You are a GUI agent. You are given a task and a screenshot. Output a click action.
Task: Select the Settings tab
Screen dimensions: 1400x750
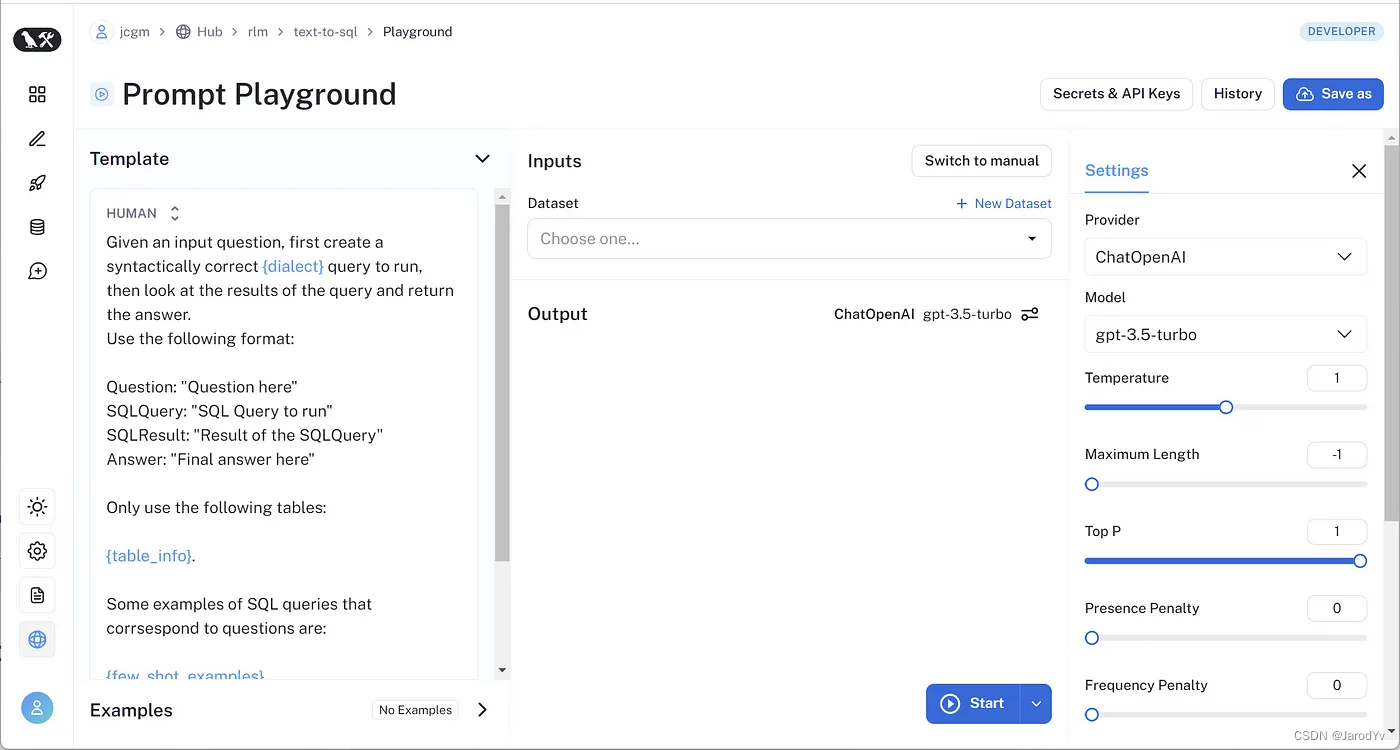pos(1116,171)
